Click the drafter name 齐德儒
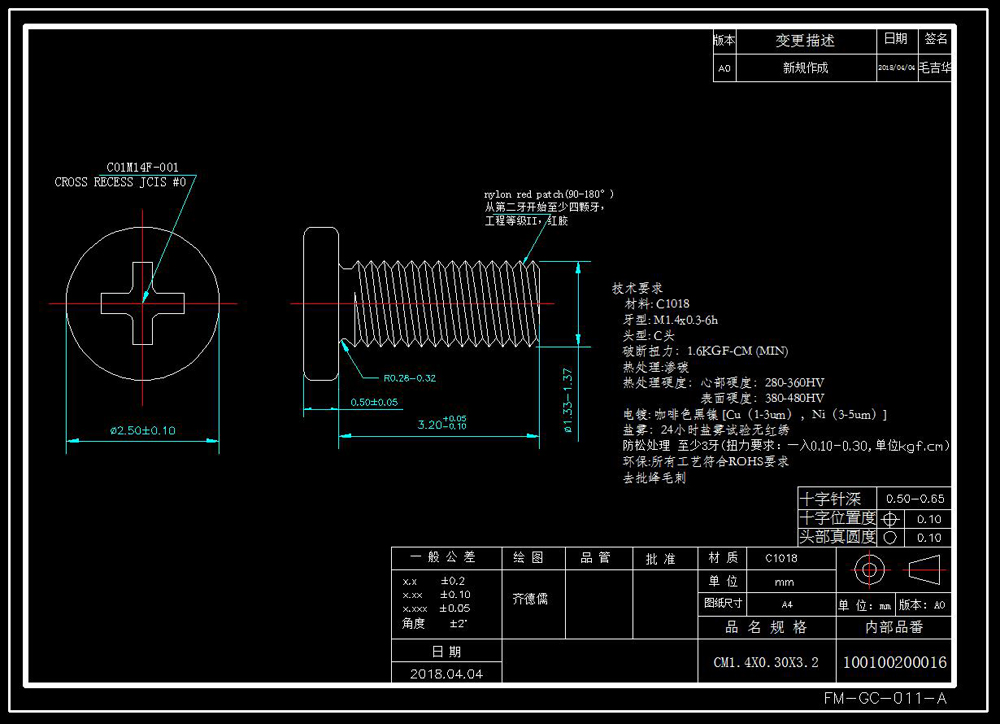1000x724 pixels. 530,599
